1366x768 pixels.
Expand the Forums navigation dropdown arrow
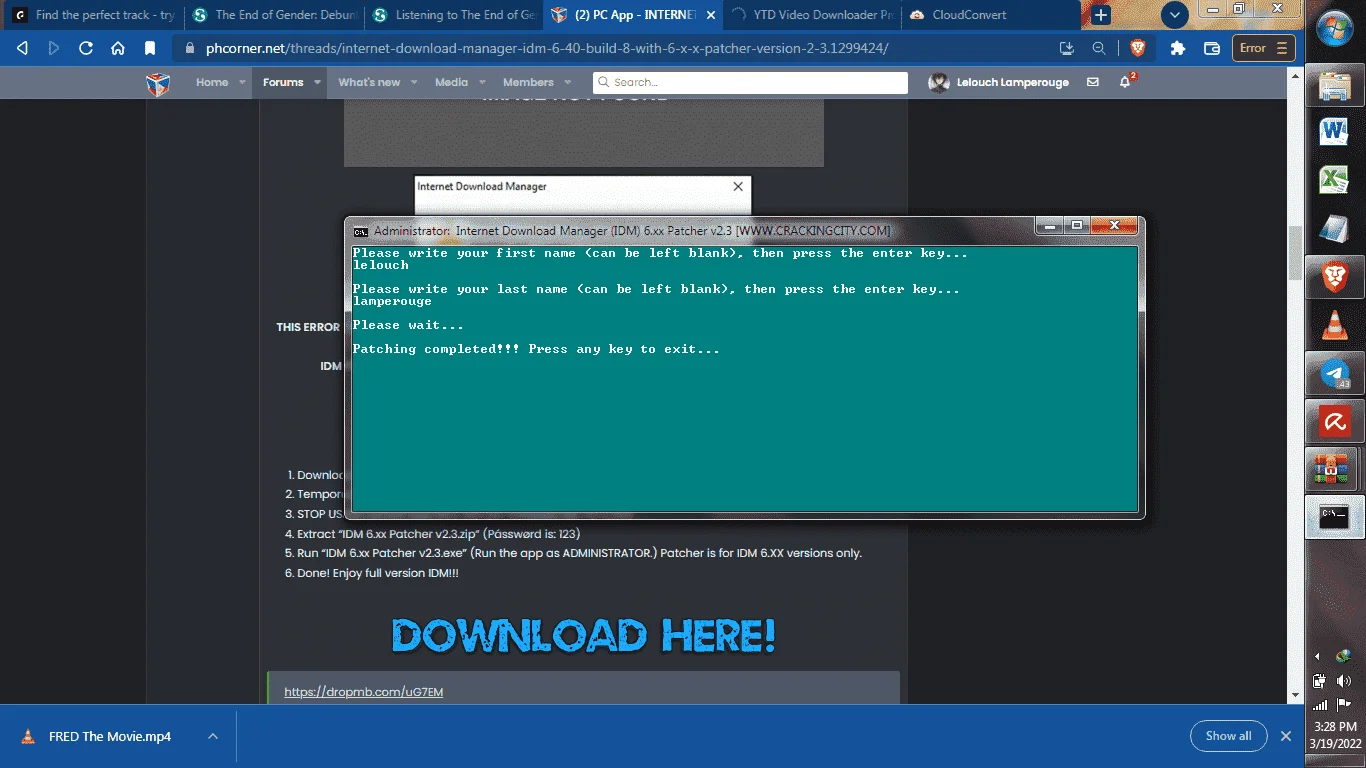[x=318, y=82]
